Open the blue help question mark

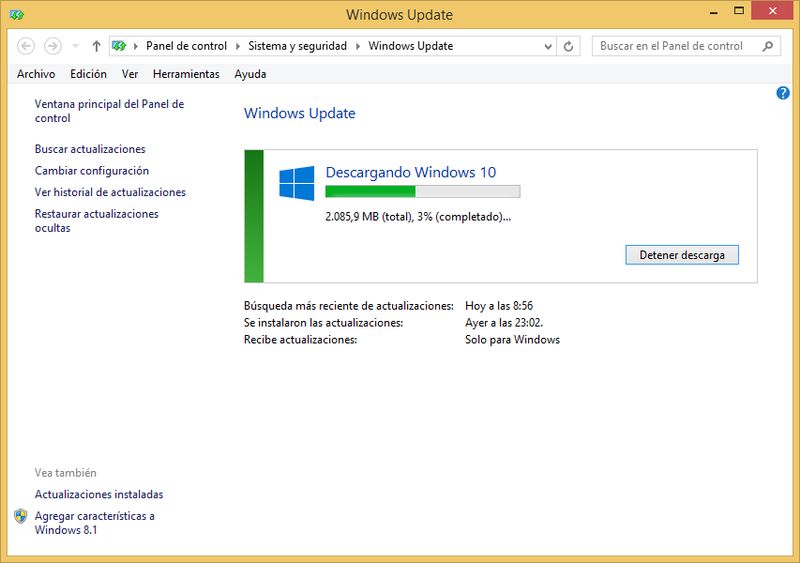tap(783, 93)
